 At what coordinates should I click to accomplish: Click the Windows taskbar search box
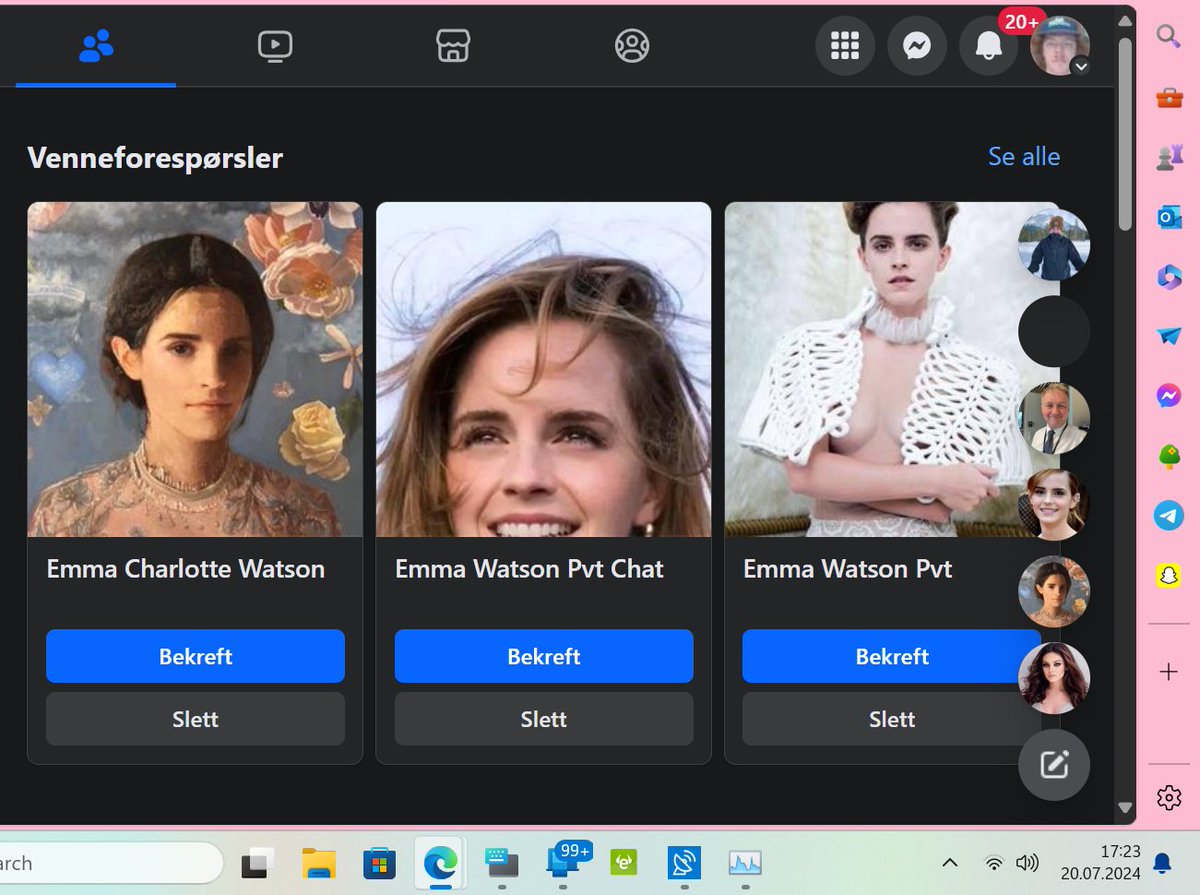(x=109, y=862)
